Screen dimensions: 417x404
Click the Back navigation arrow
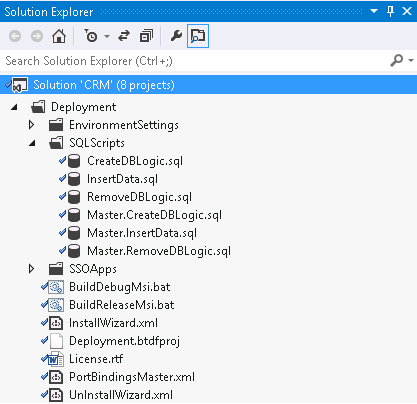pos(15,36)
